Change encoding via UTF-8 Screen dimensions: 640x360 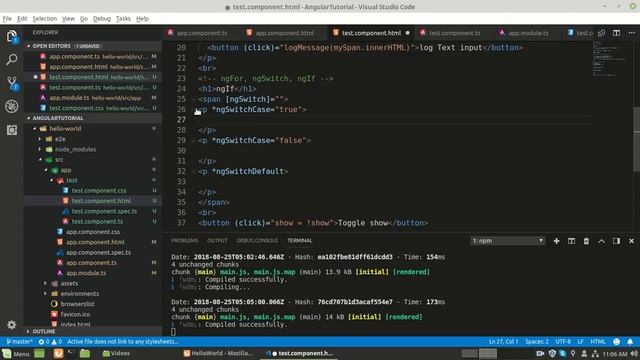click(x=563, y=342)
